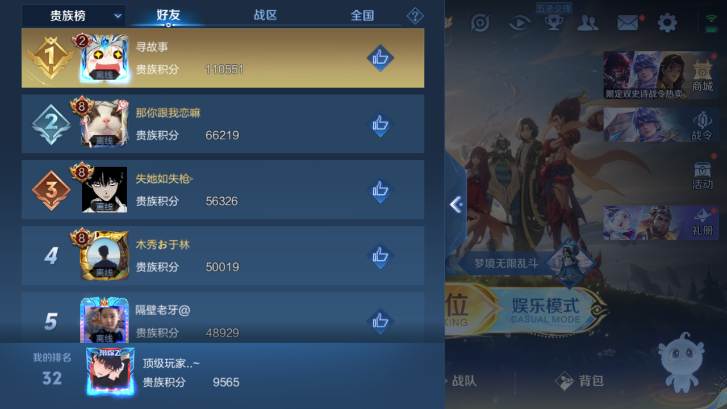The image size is (727, 409).
Task: Open the 背包 backpack
Action: point(580,381)
